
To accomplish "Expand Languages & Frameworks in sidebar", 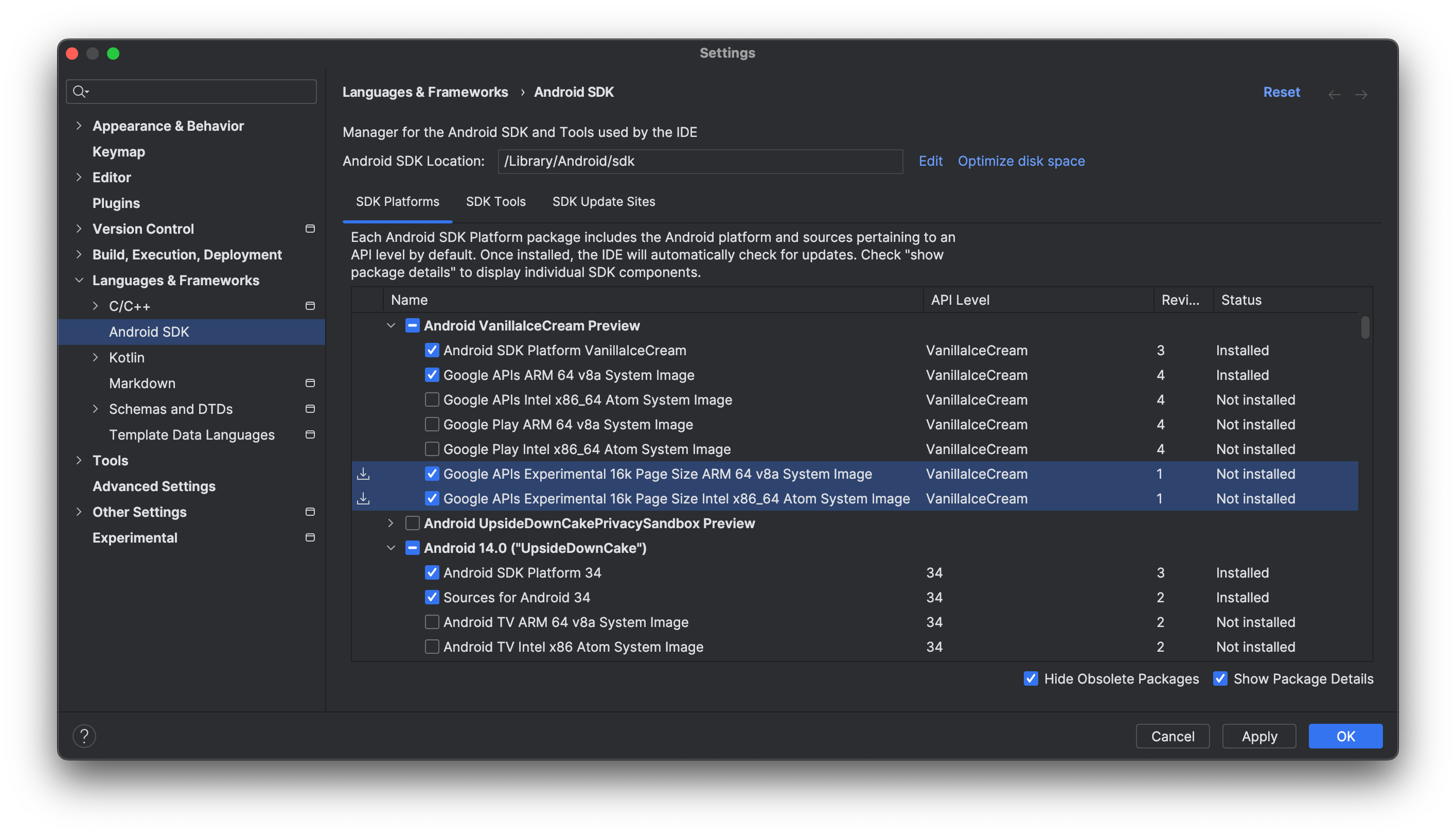I will click(x=80, y=280).
